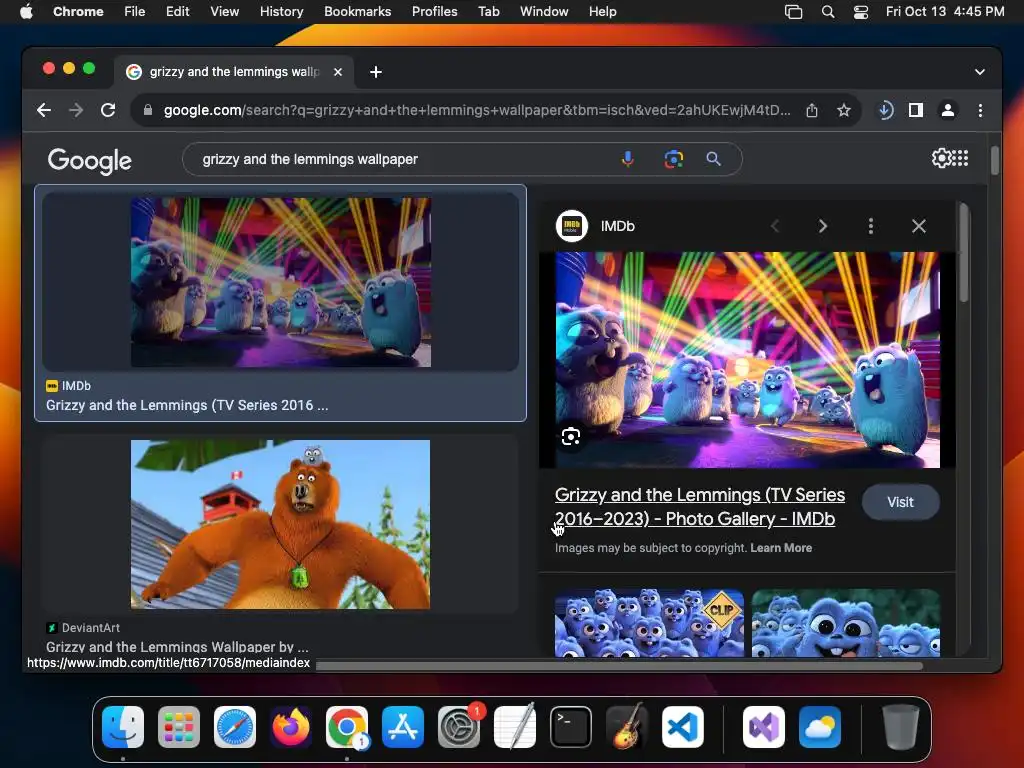Image resolution: width=1024 pixels, height=768 pixels.
Task: Close the image preview panel
Action: pos(919,226)
